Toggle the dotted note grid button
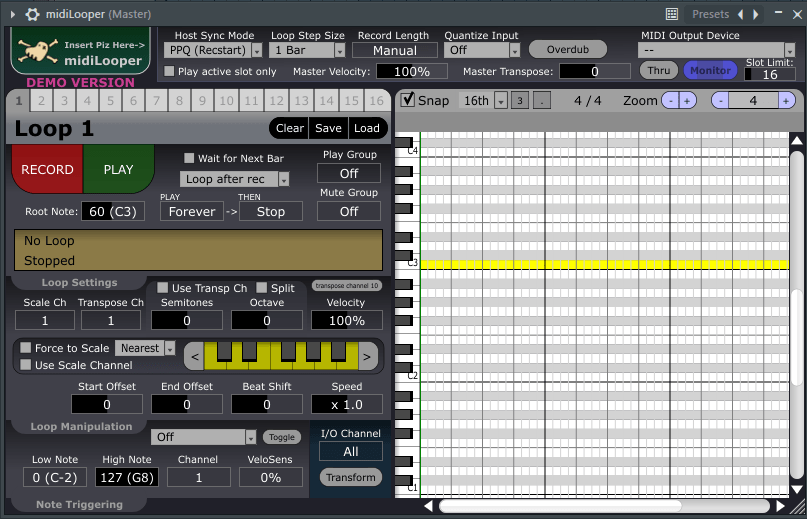 pyautogui.click(x=541, y=100)
